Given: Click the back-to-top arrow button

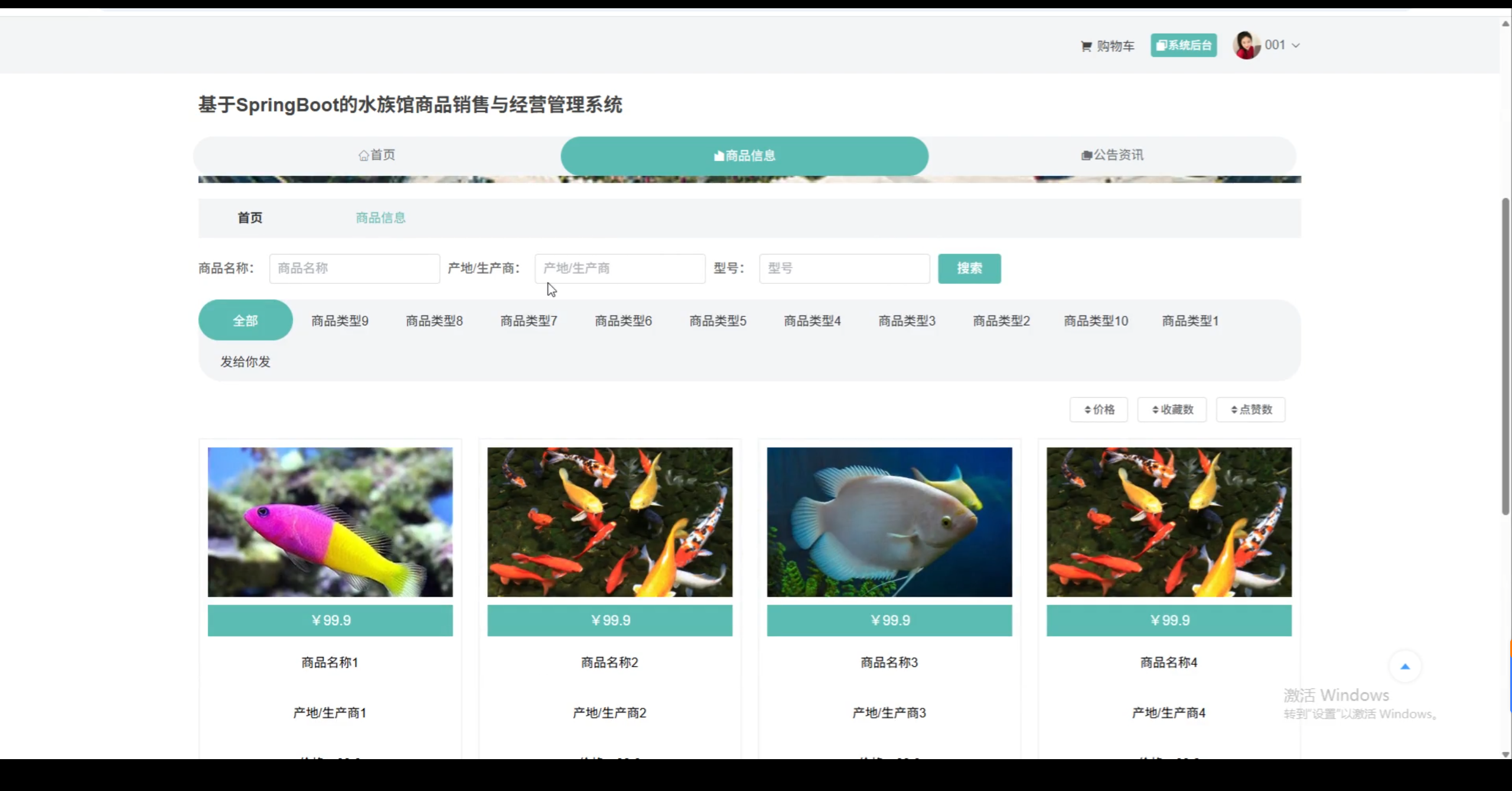Looking at the screenshot, I should 1405,666.
